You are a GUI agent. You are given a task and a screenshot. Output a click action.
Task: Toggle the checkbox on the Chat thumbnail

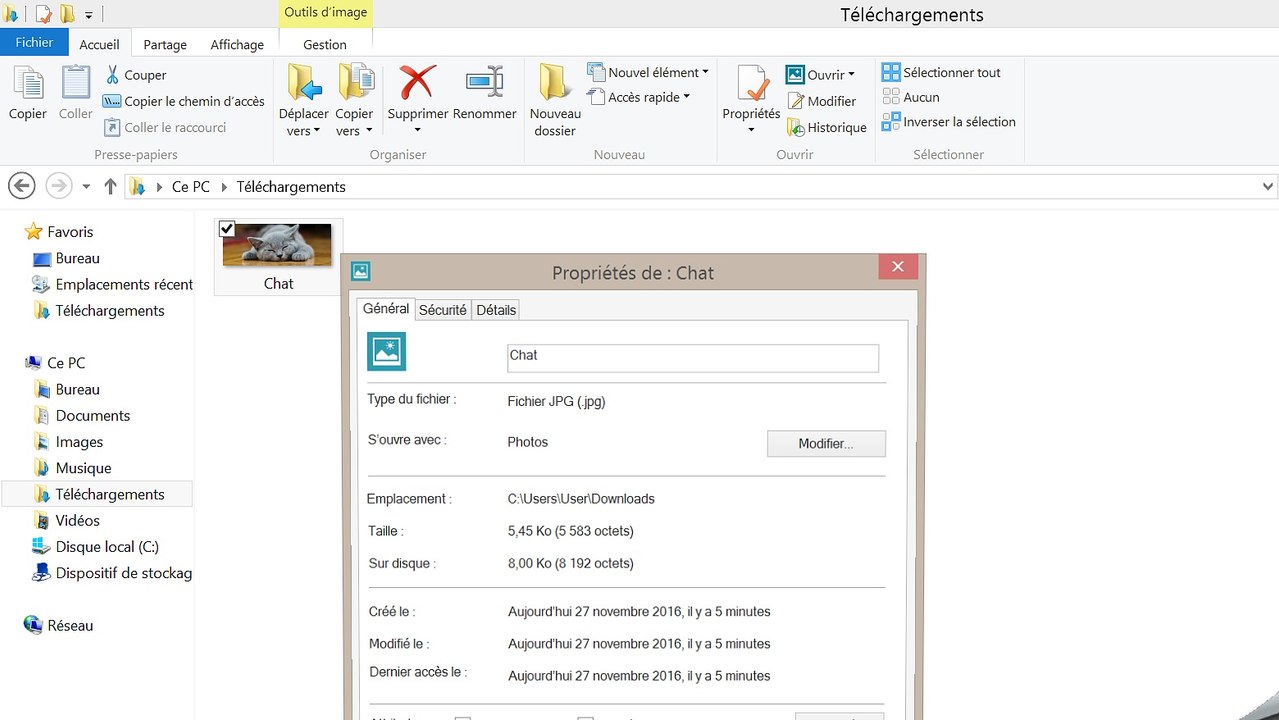coord(227,229)
